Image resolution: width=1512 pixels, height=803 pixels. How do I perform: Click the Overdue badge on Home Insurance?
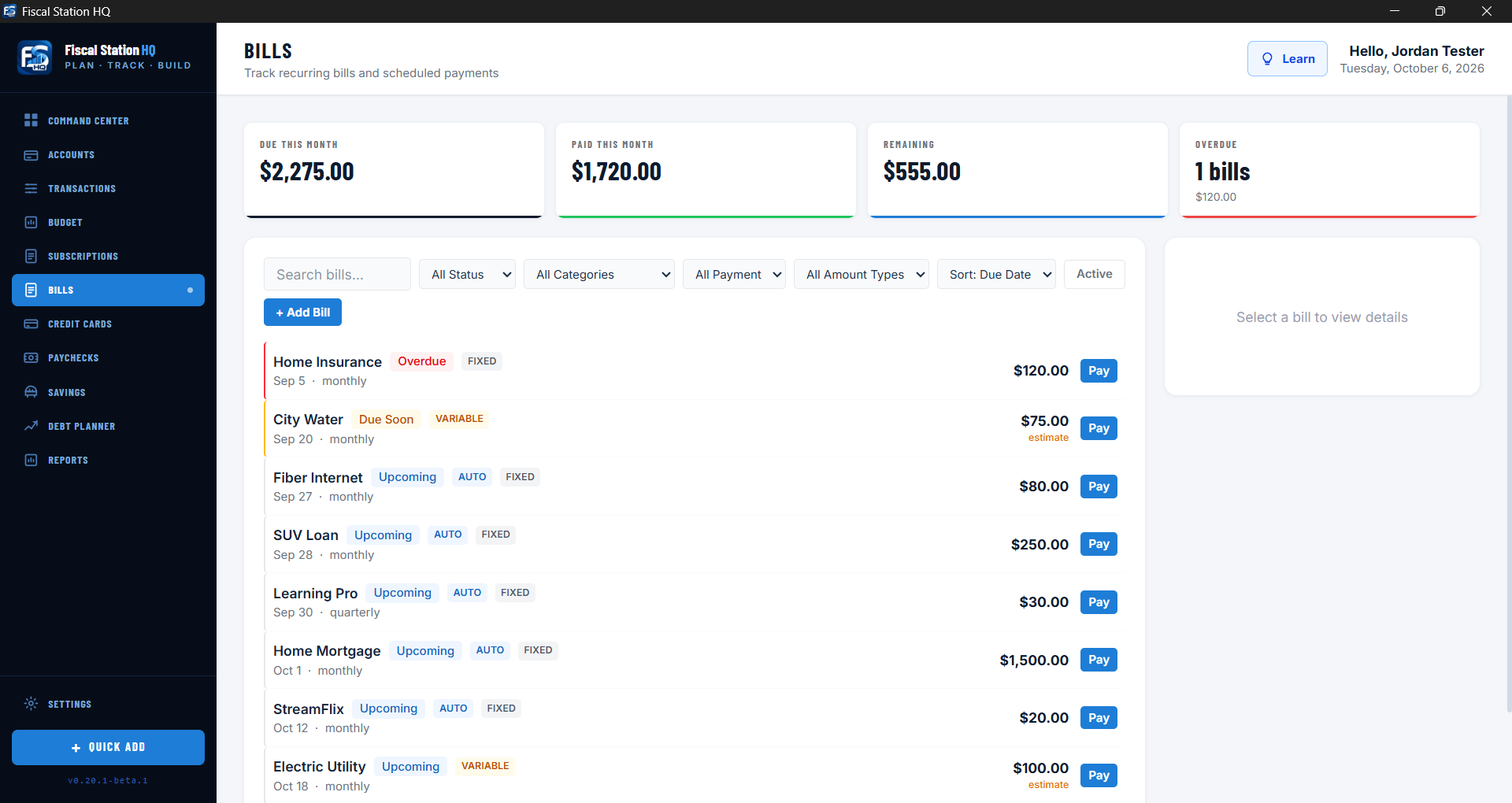coord(421,361)
